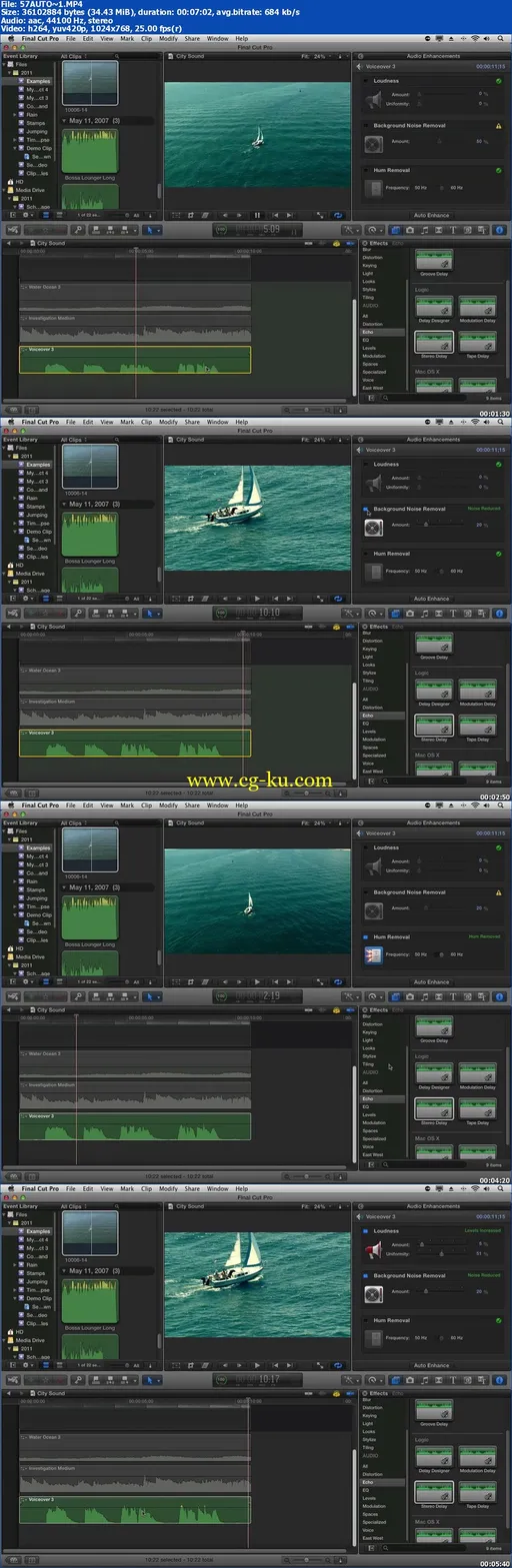Open Titles browser T icon in 00:02:50 frame

click(451, 613)
